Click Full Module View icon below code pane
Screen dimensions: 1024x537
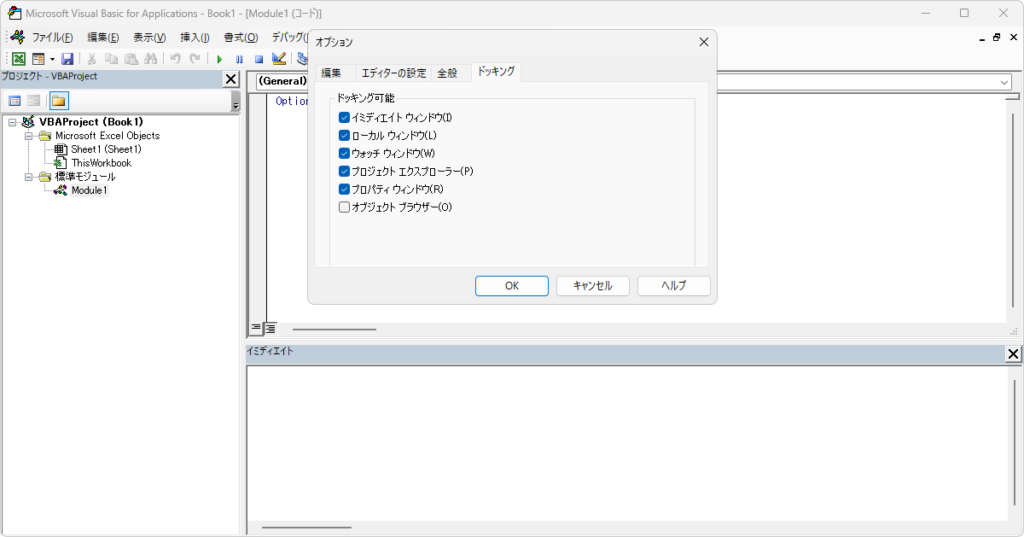coord(270,328)
